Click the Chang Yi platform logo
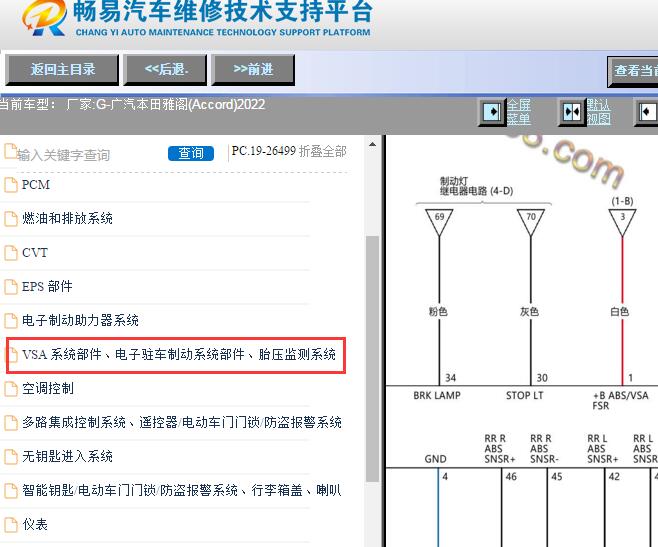This screenshot has width=658, height=547. [x=44, y=18]
